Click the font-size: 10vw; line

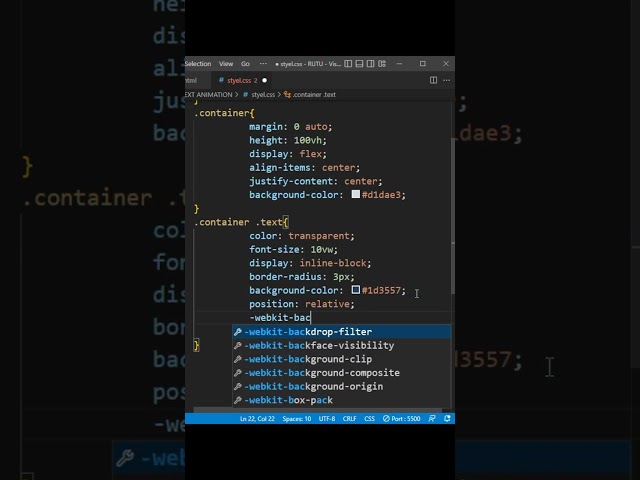click(x=293, y=249)
